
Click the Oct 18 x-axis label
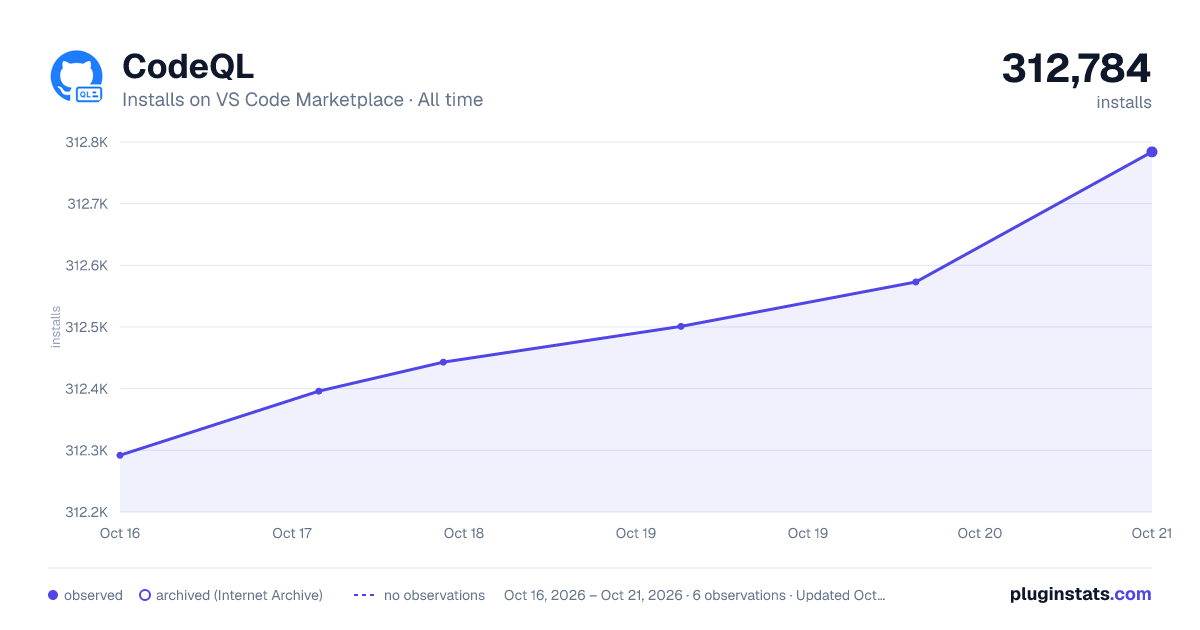click(464, 533)
